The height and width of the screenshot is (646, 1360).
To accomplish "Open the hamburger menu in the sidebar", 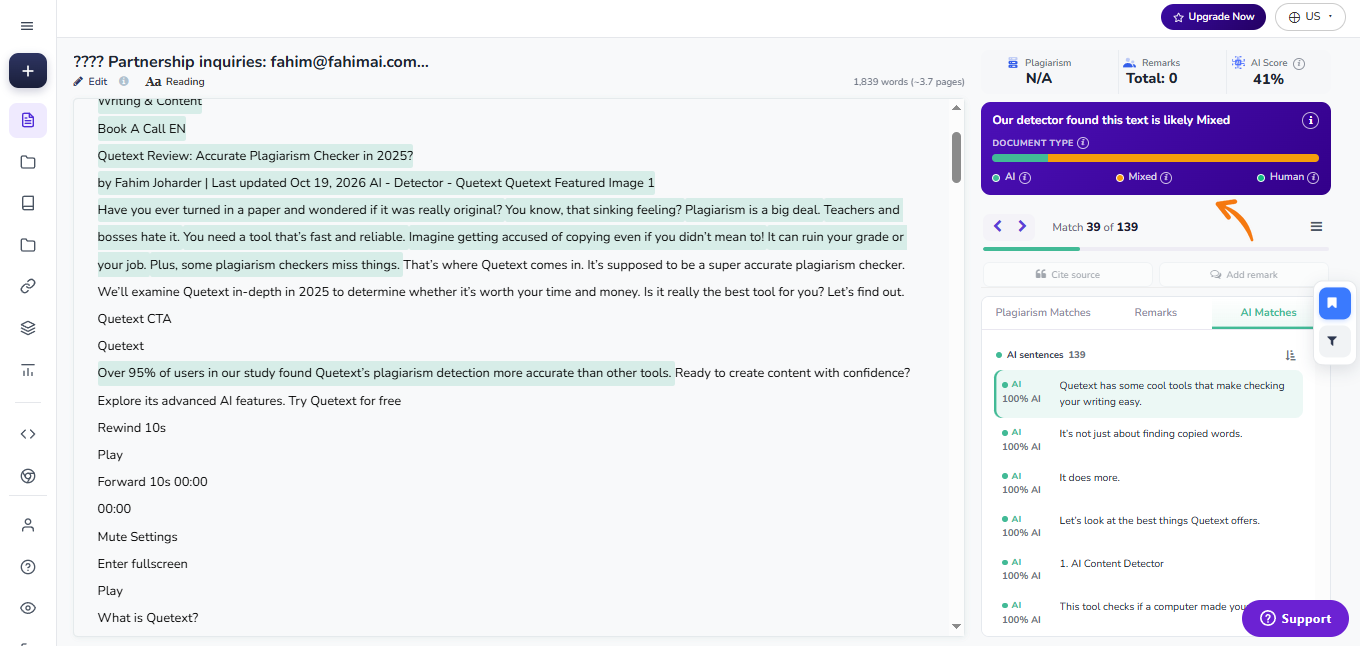I will pyautogui.click(x=27, y=26).
